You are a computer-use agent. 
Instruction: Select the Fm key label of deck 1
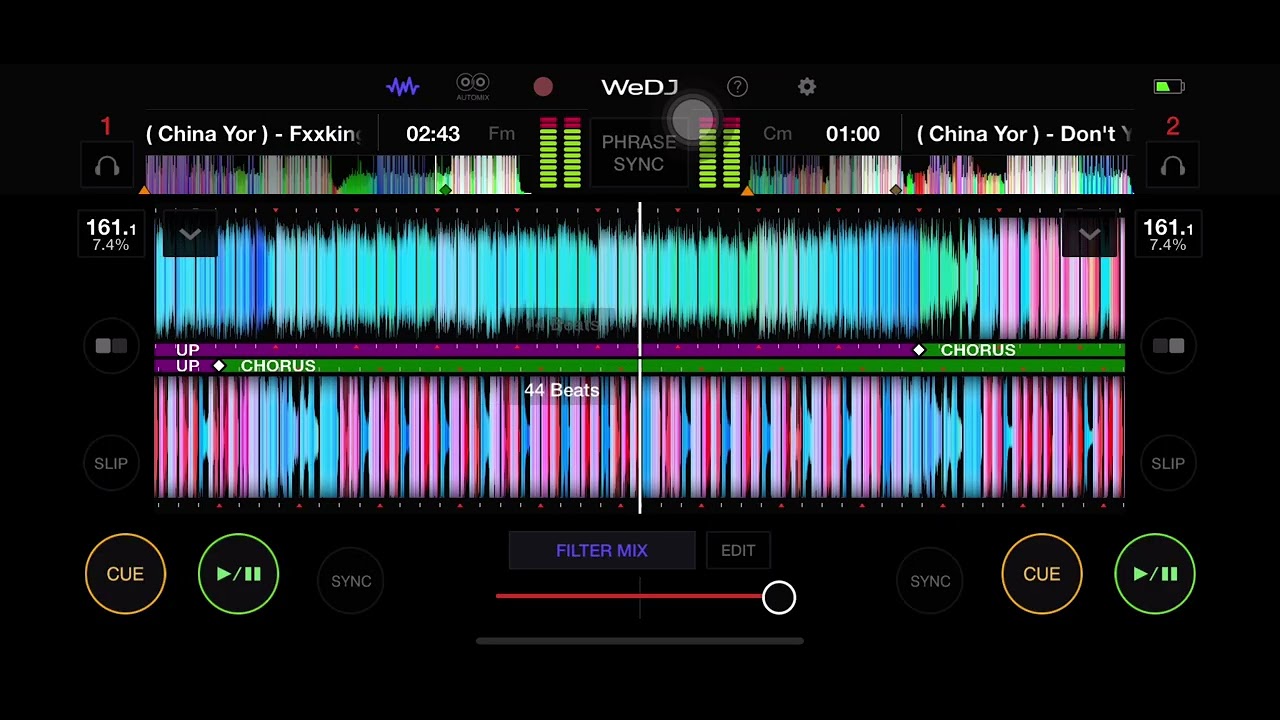[x=502, y=134]
